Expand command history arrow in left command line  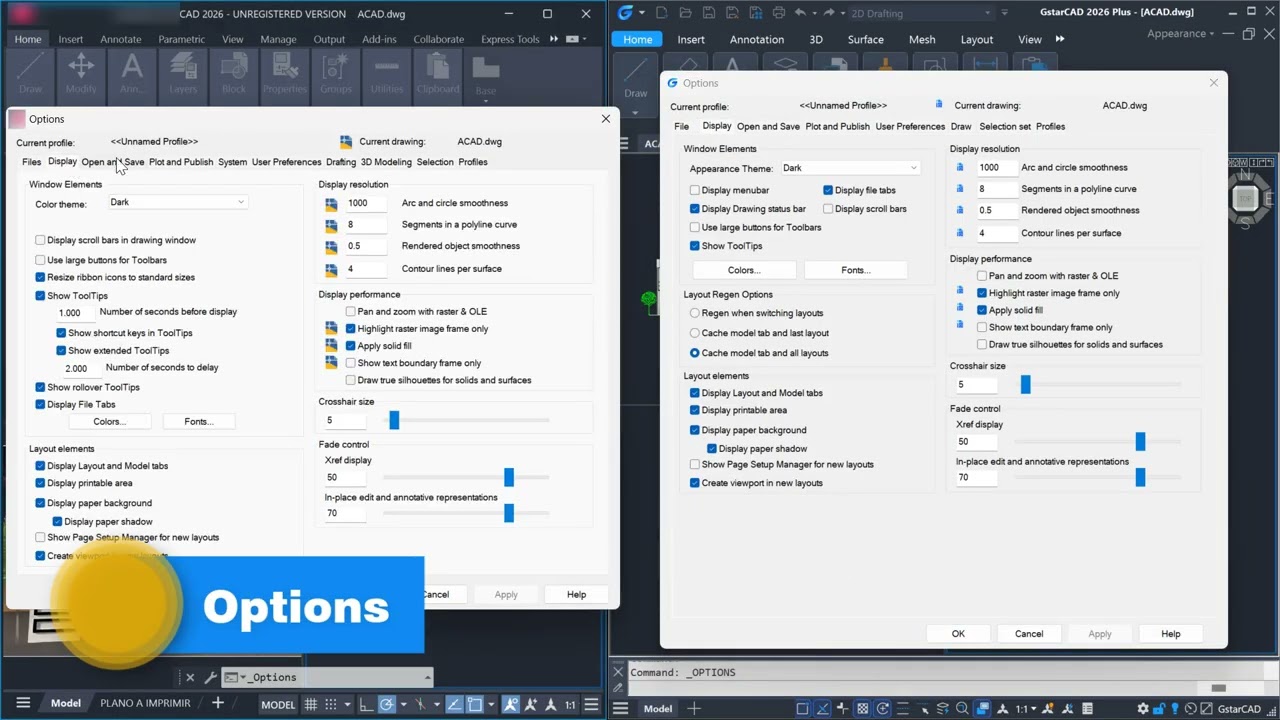point(426,677)
